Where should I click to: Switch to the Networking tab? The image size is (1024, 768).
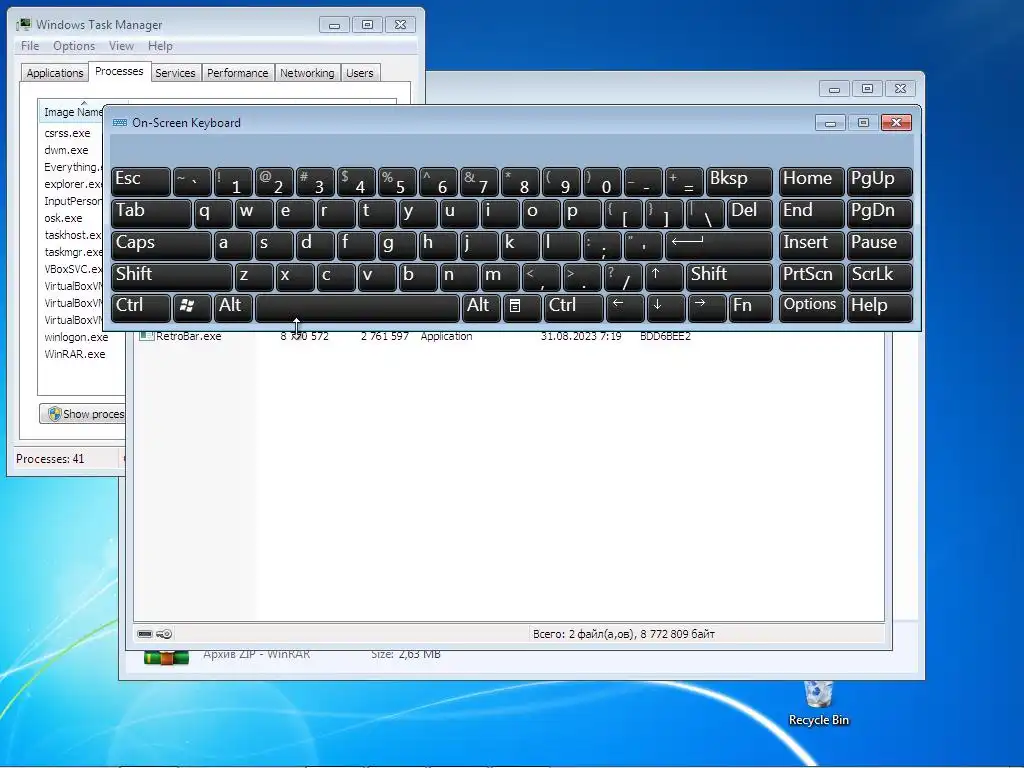(x=307, y=72)
